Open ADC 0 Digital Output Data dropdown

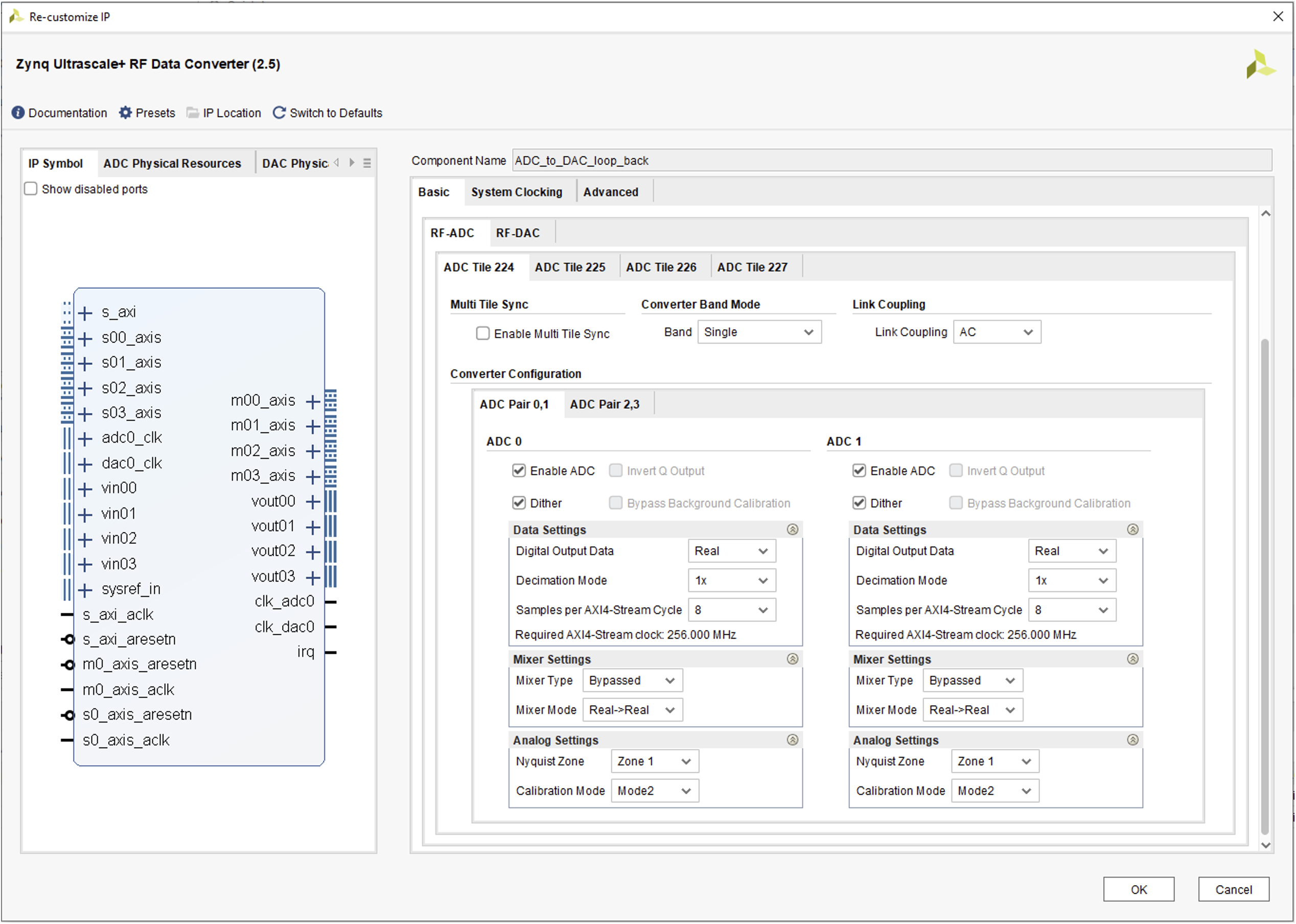pyautogui.click(x=732, y=551)
